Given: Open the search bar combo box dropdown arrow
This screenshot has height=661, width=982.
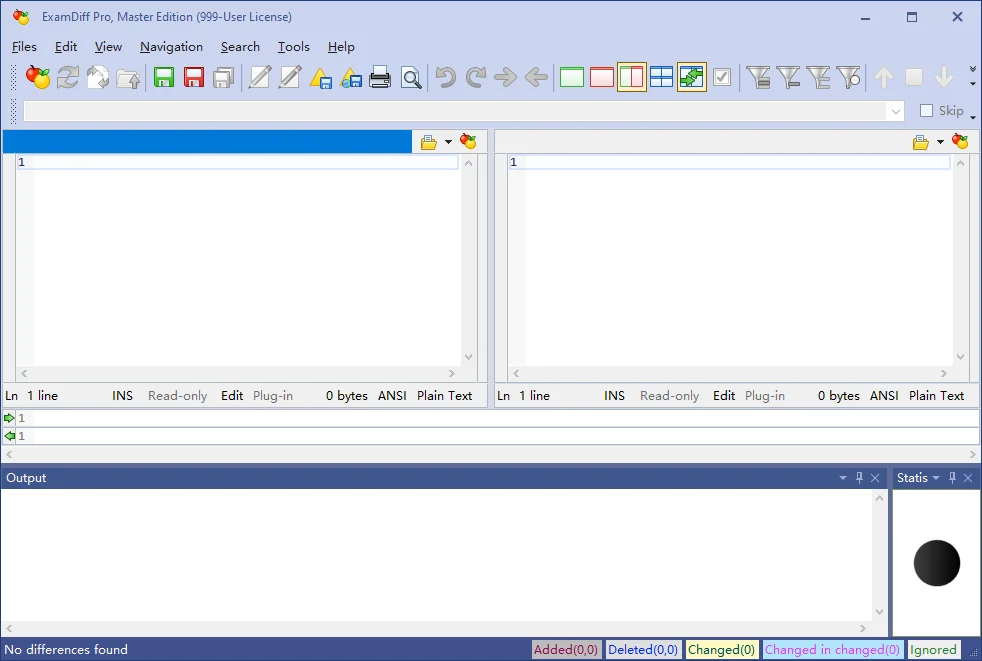Looking at the screenshot, I should [896, 112].
